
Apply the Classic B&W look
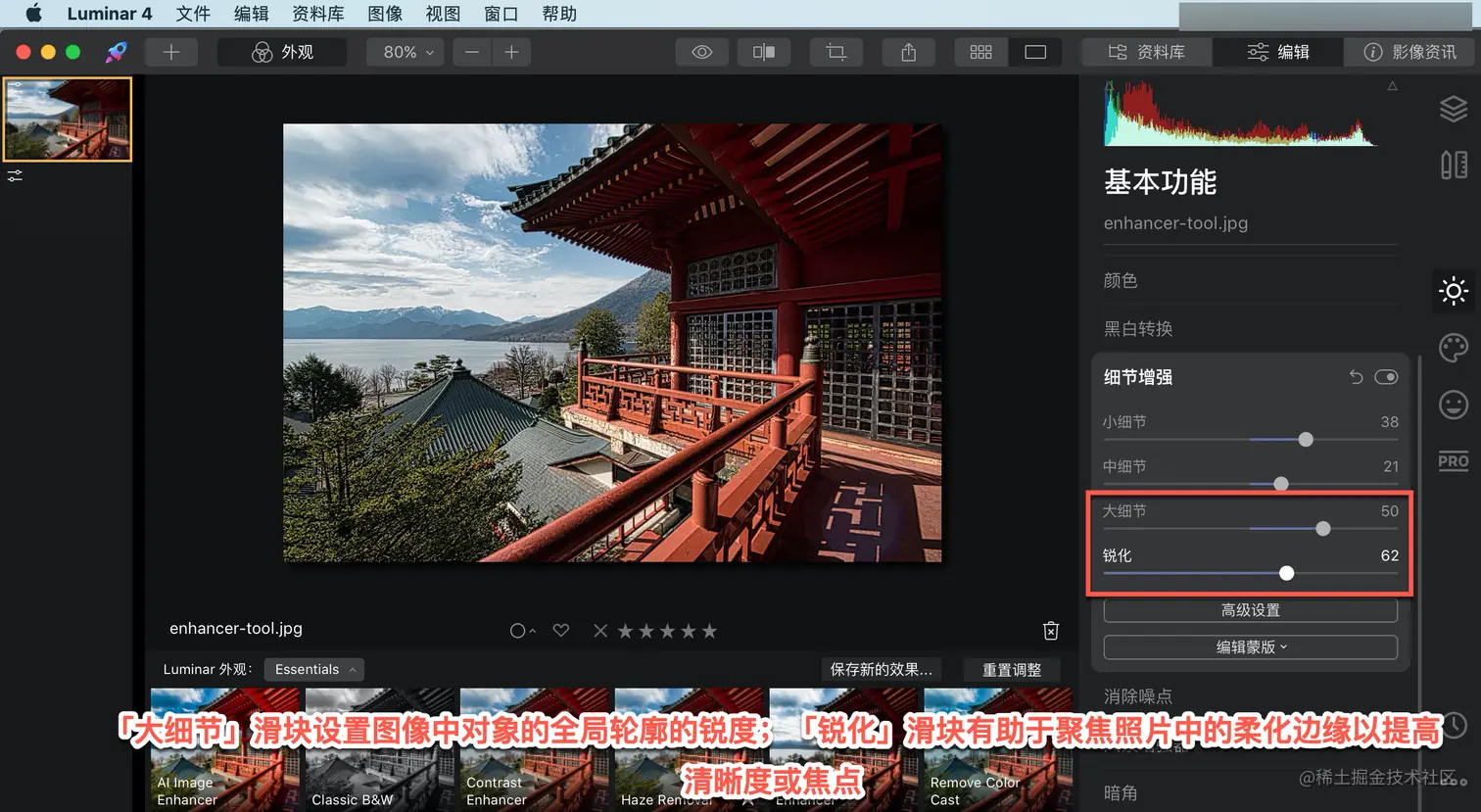click(380, 749)
